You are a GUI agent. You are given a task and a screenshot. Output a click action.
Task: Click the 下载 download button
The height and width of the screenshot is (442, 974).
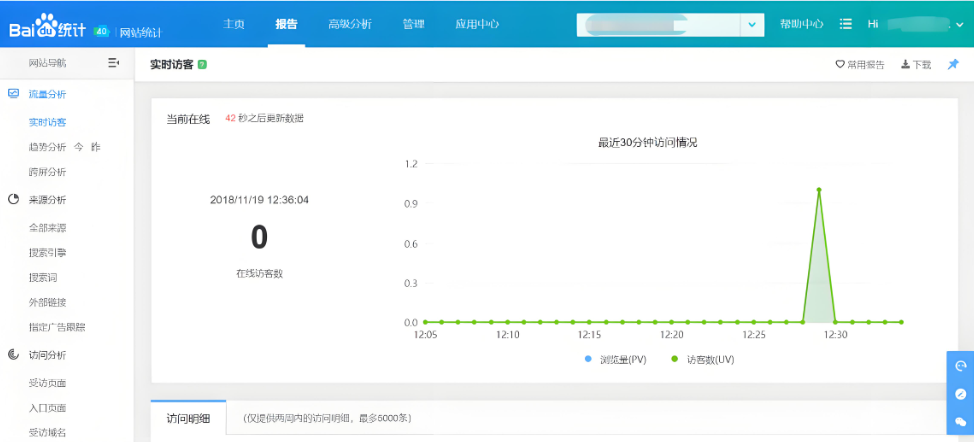[x=916, y=64]
